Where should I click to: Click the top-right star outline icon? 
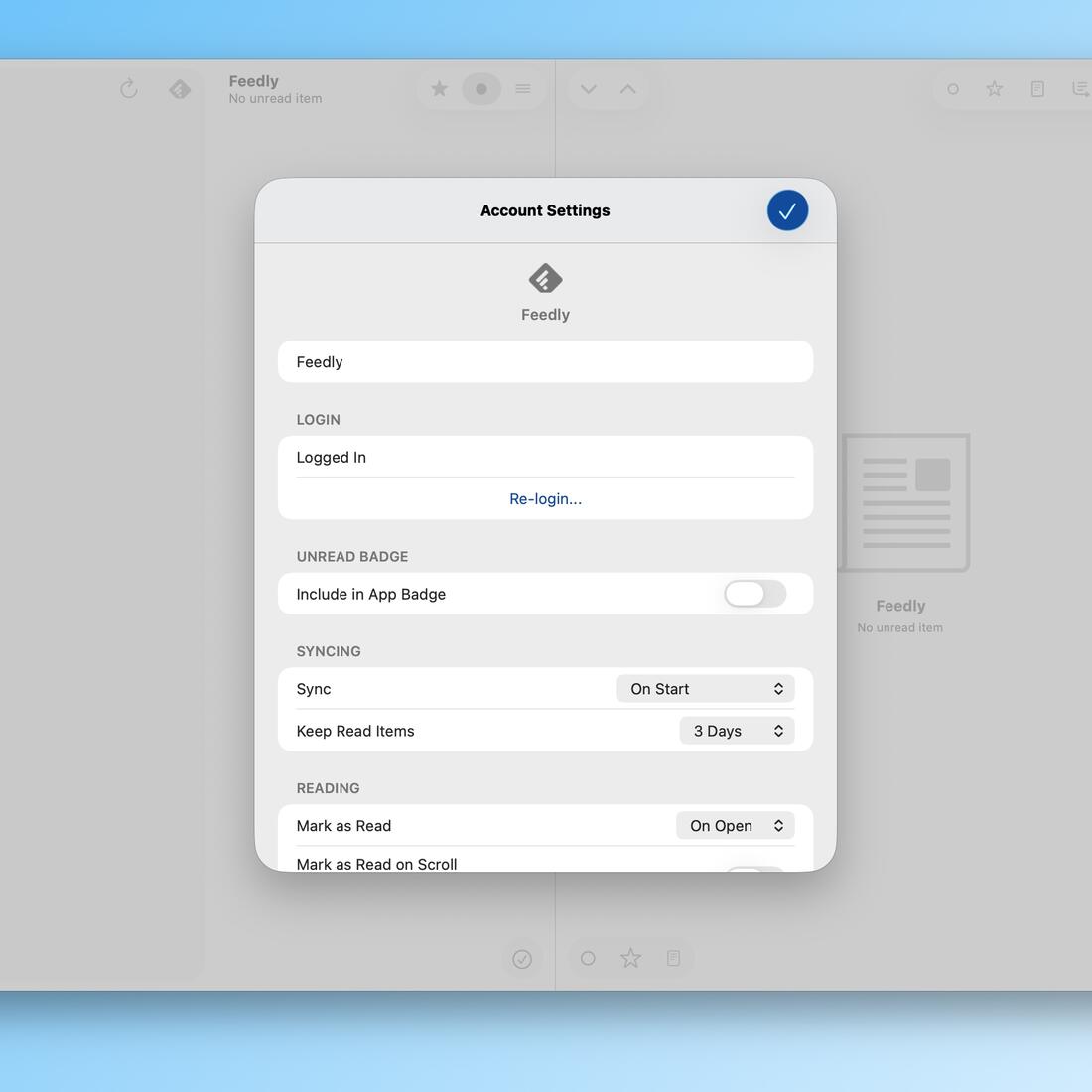click(x=994, y=89)
